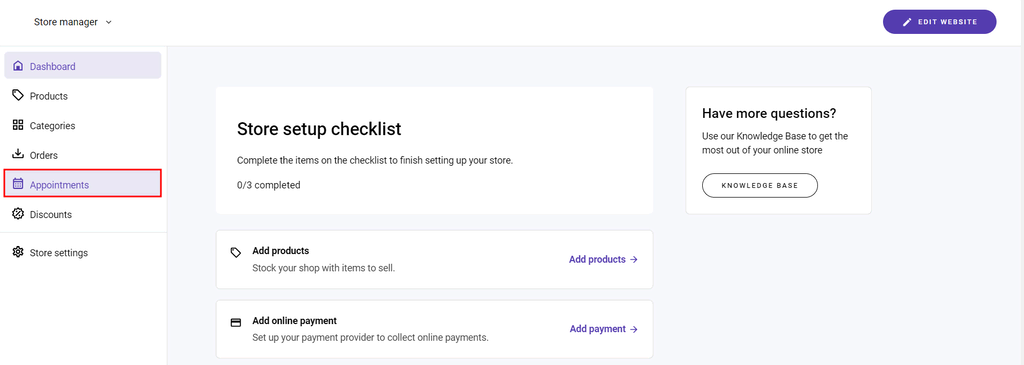
Task: Click the Knowledge Base button
Action: pyautogui.click(x=760, y=185)
